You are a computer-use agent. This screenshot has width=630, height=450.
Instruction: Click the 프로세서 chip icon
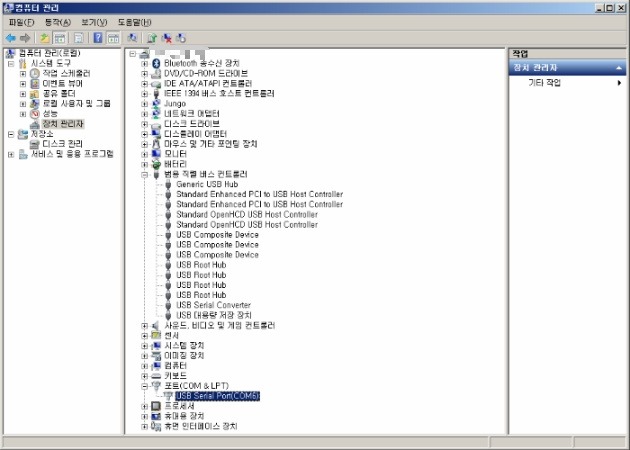[x=156, y=406]
